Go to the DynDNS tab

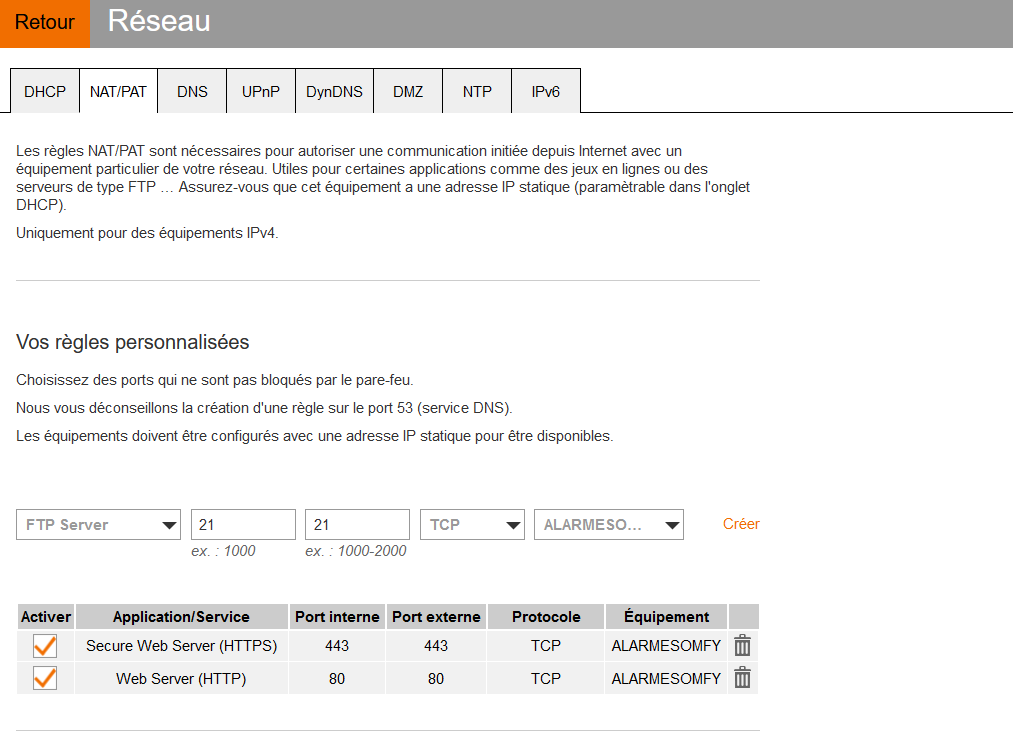(x=334, y=91)
